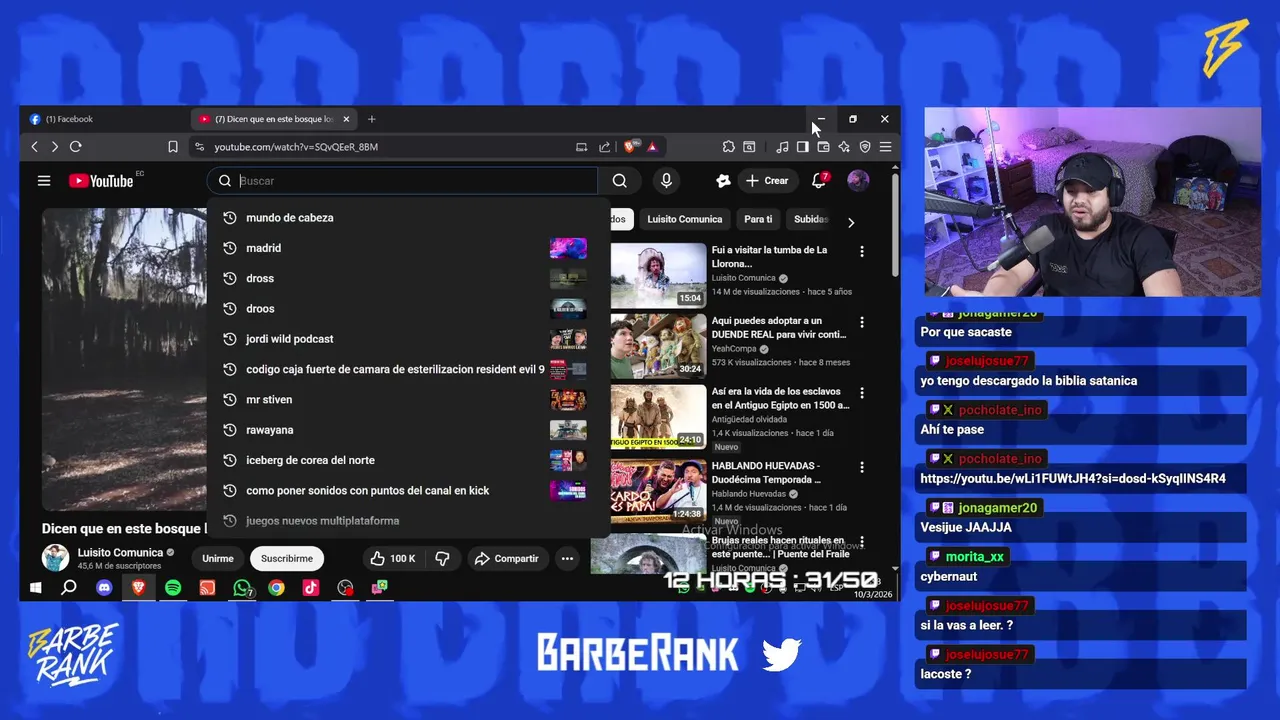Go back in the browser
This screenshot has height=720, width=1280.
coord(35,147)
